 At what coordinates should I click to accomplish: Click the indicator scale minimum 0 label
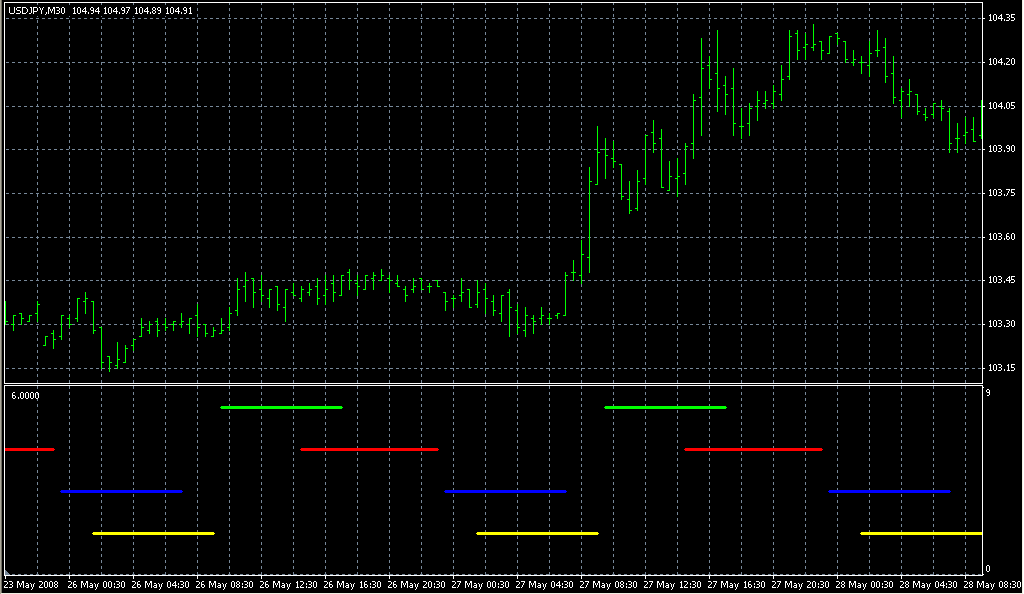(988, 569)
